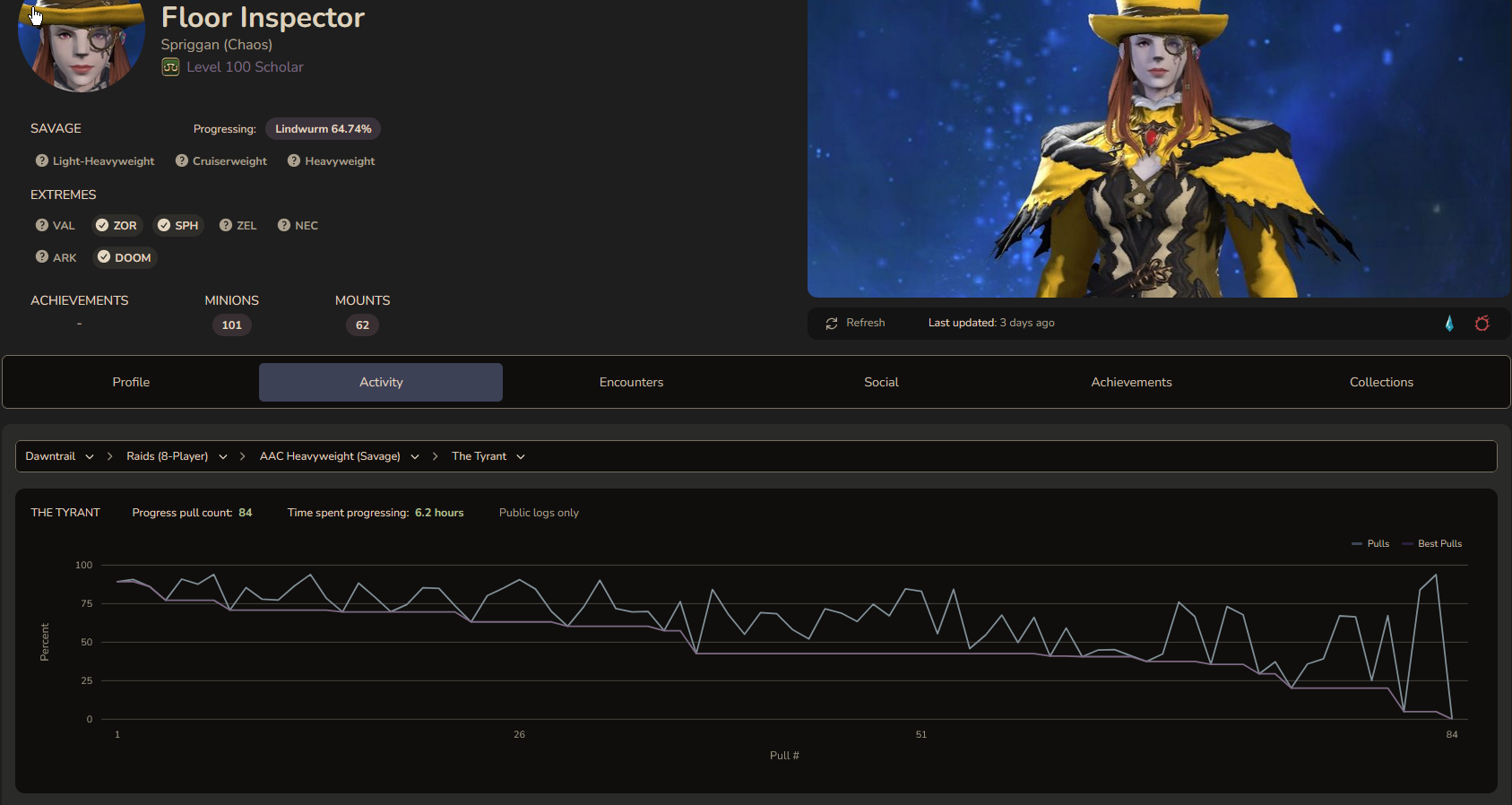Click the Level 100 Scholar text
The width and height of the screenshot is (1512, 805).
click(x=245, y=67)
